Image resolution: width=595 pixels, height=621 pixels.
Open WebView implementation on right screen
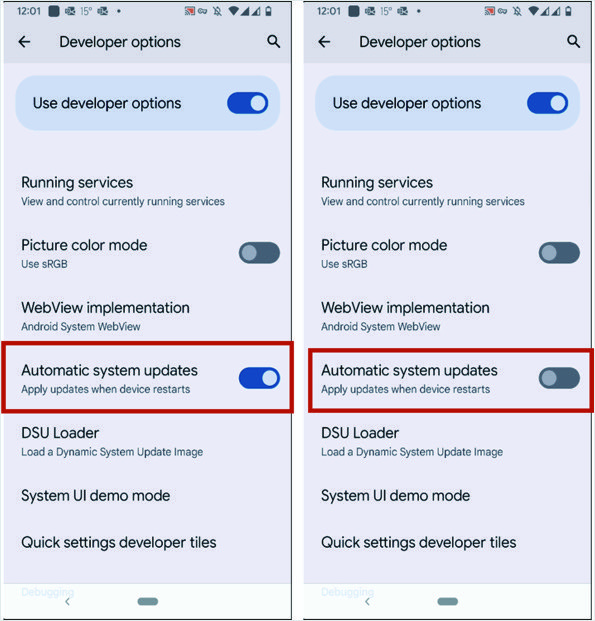447,316
